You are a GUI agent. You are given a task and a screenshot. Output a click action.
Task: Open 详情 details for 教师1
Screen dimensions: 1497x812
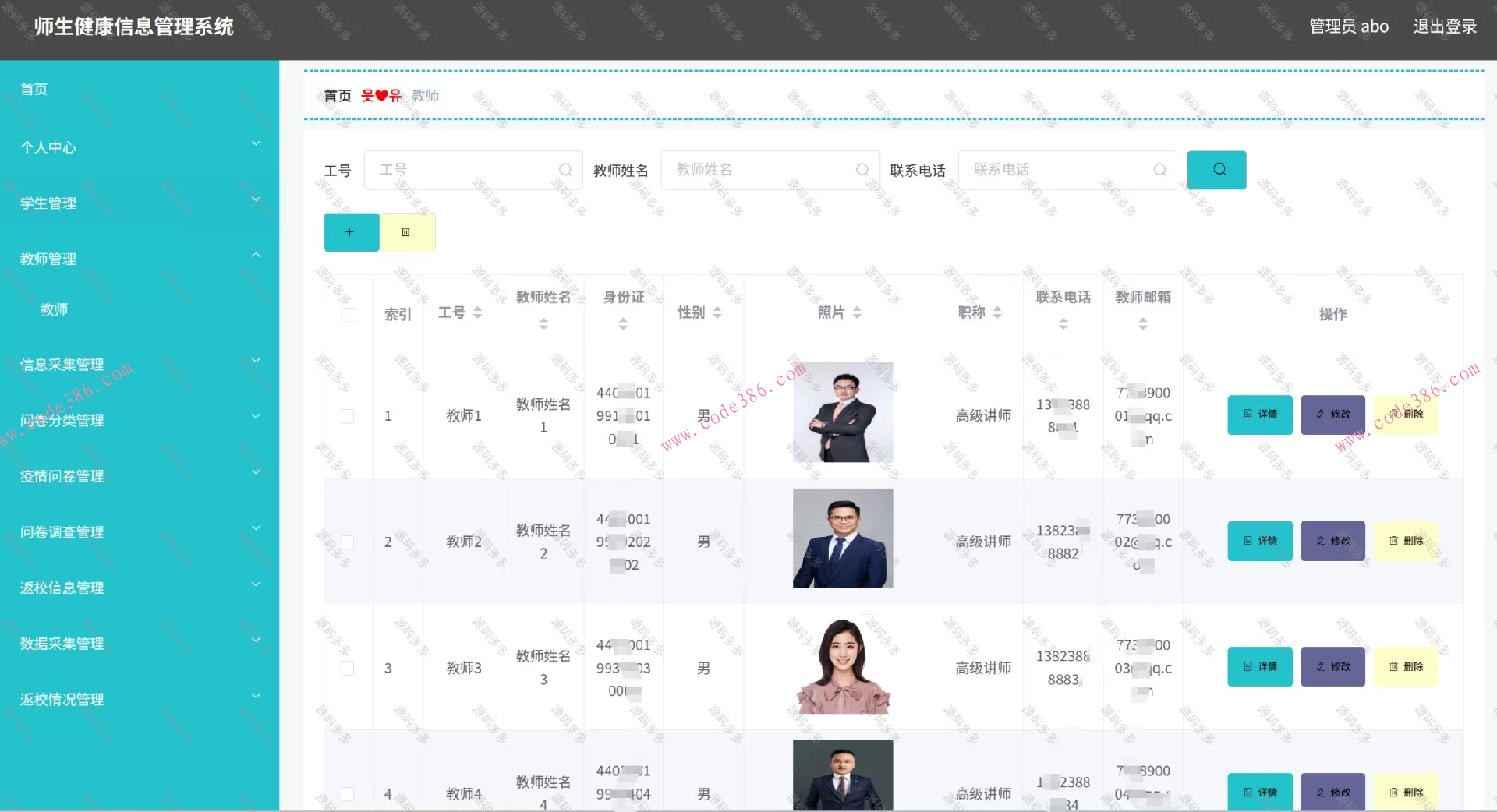click(x=1260, y=415)
